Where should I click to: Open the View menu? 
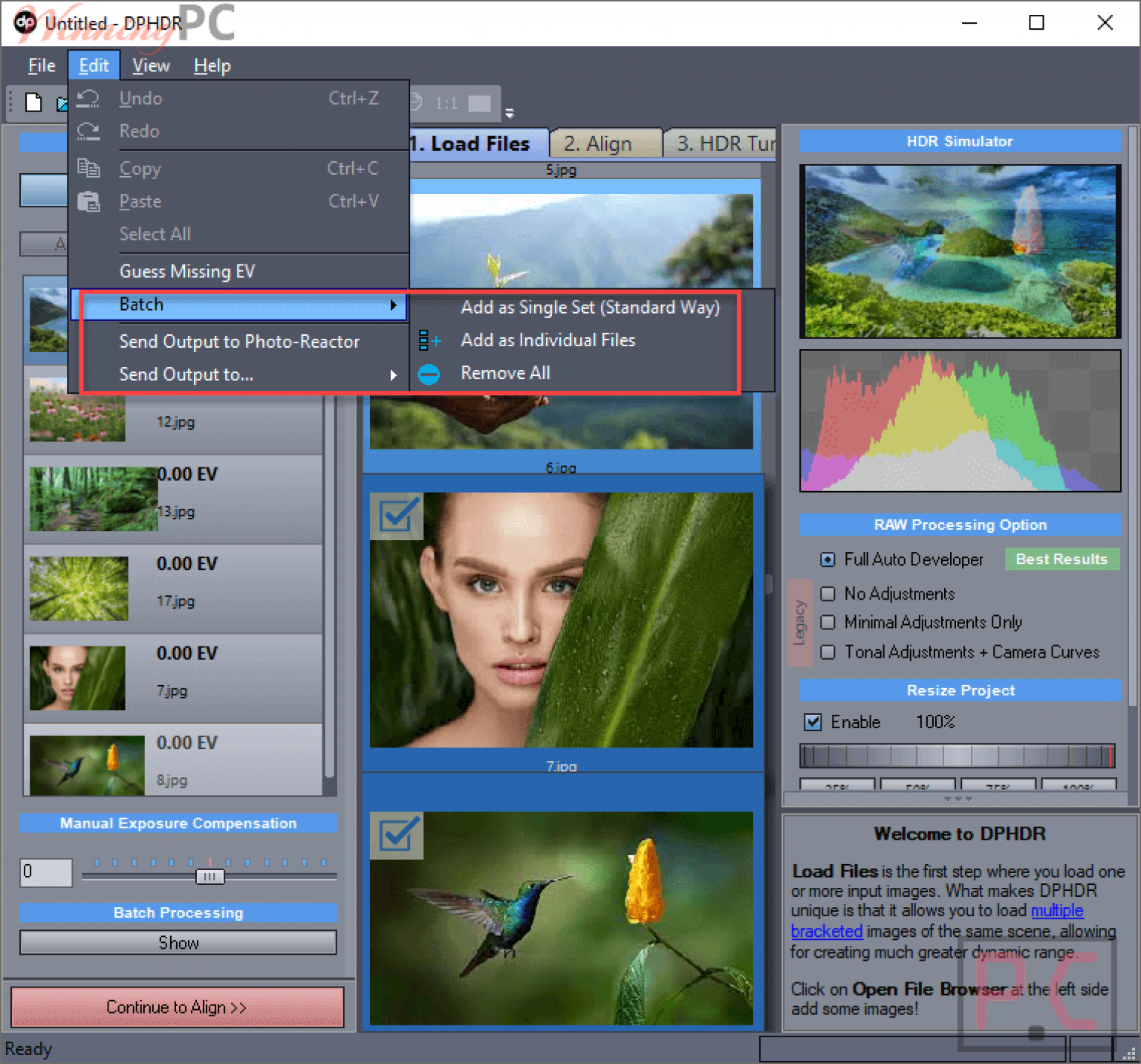pos(151,65)
